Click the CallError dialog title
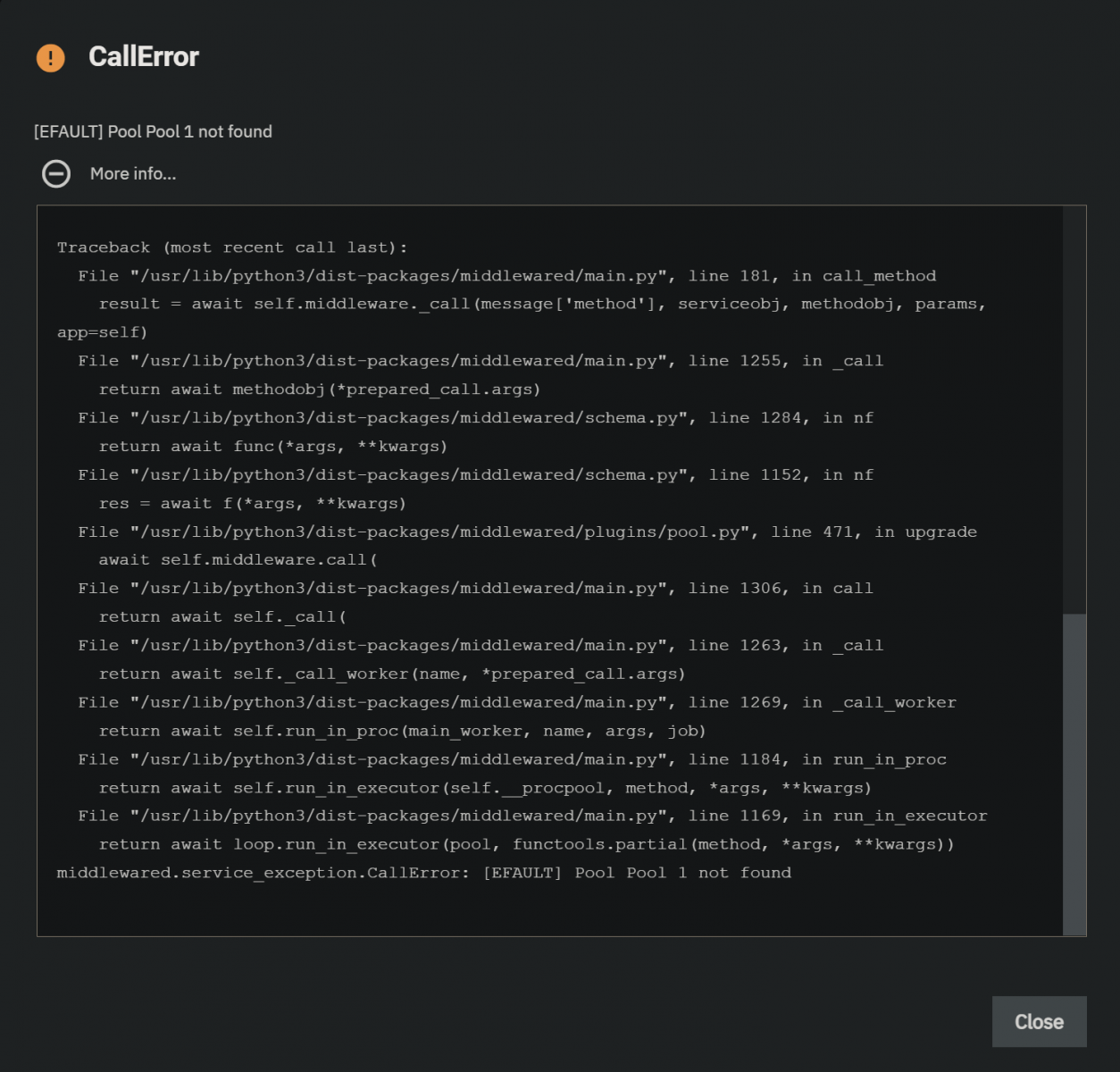 [144, 57]
